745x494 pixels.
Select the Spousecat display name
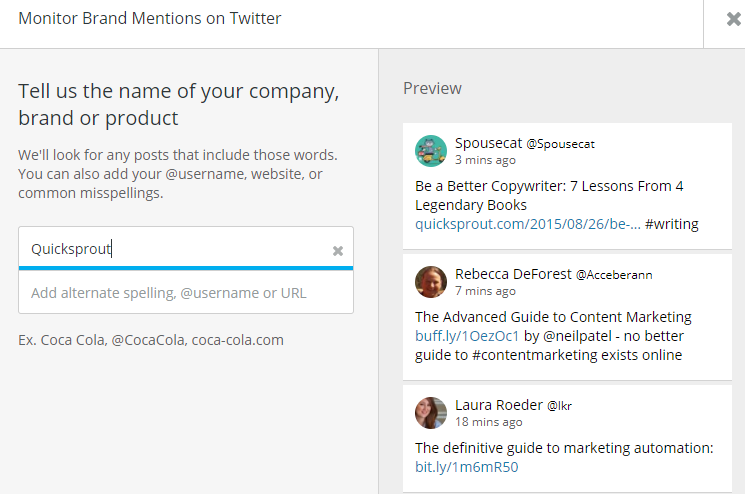488,143
